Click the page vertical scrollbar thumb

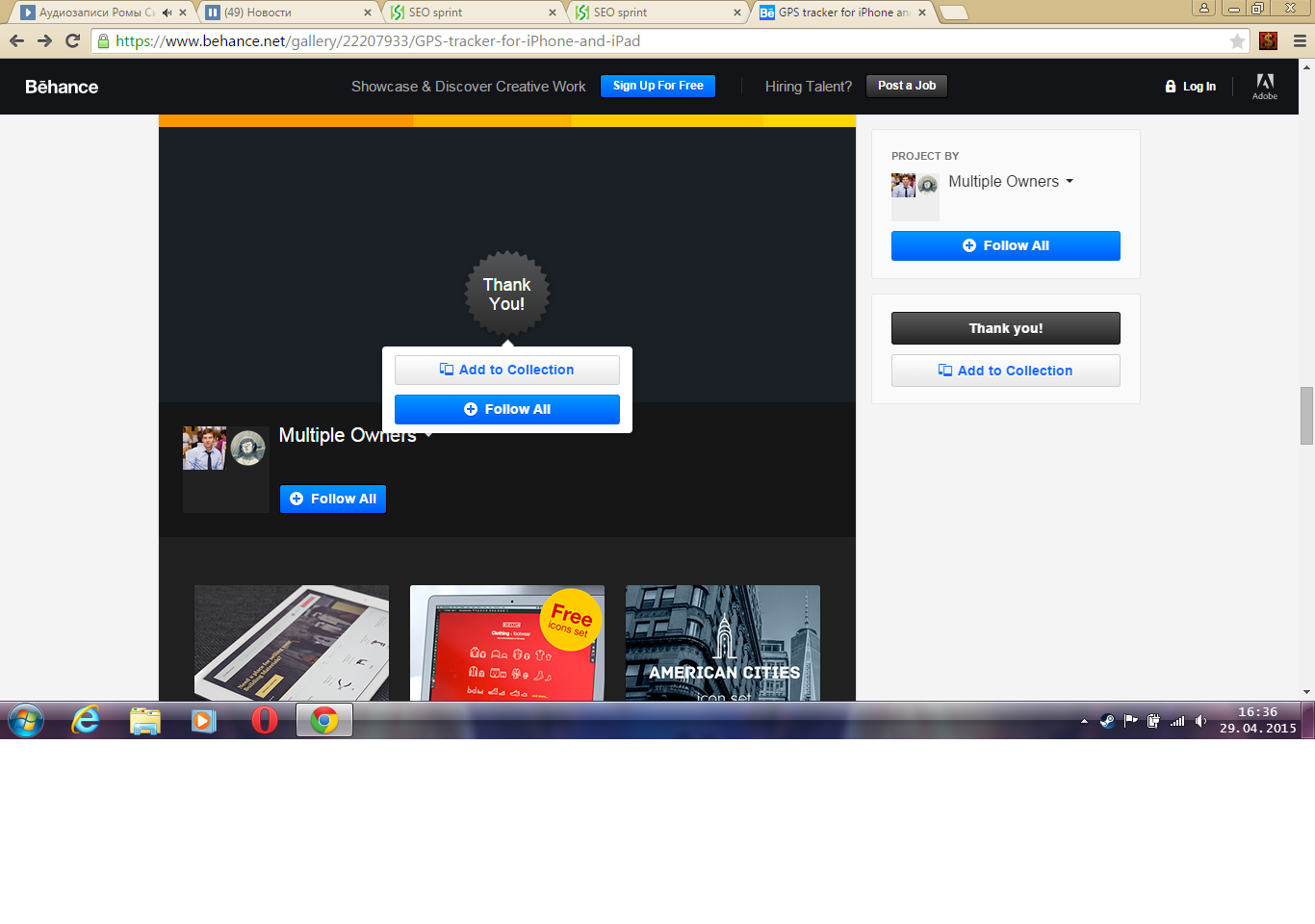(x=1306, y=416)
